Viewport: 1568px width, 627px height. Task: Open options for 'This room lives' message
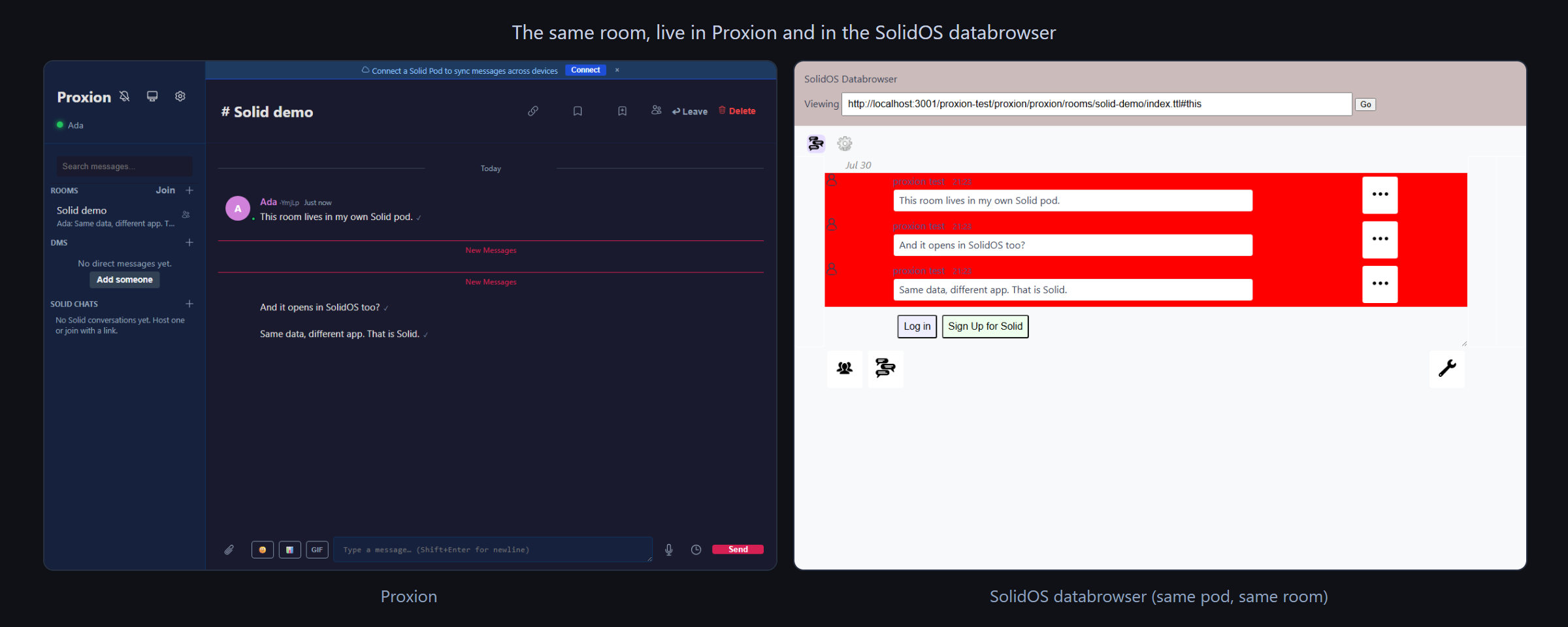pyautogui.click(x=1380, y=195)
